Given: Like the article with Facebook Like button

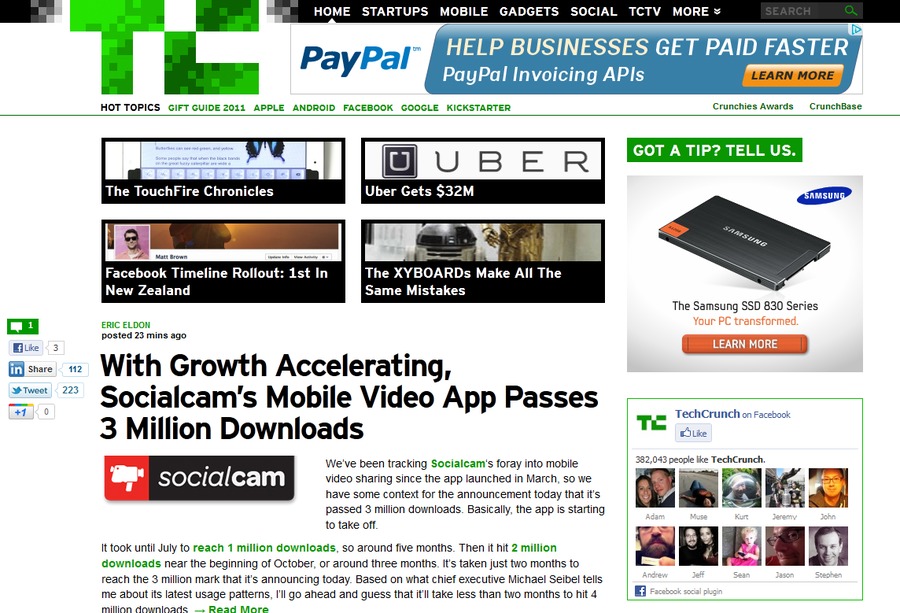Looking at the screenshot, I should point(26,347).
